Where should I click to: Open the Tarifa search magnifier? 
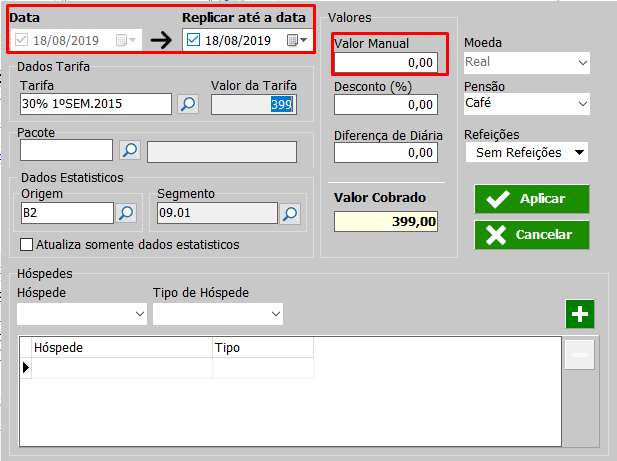pyautogui.click(x=188, y=104)
